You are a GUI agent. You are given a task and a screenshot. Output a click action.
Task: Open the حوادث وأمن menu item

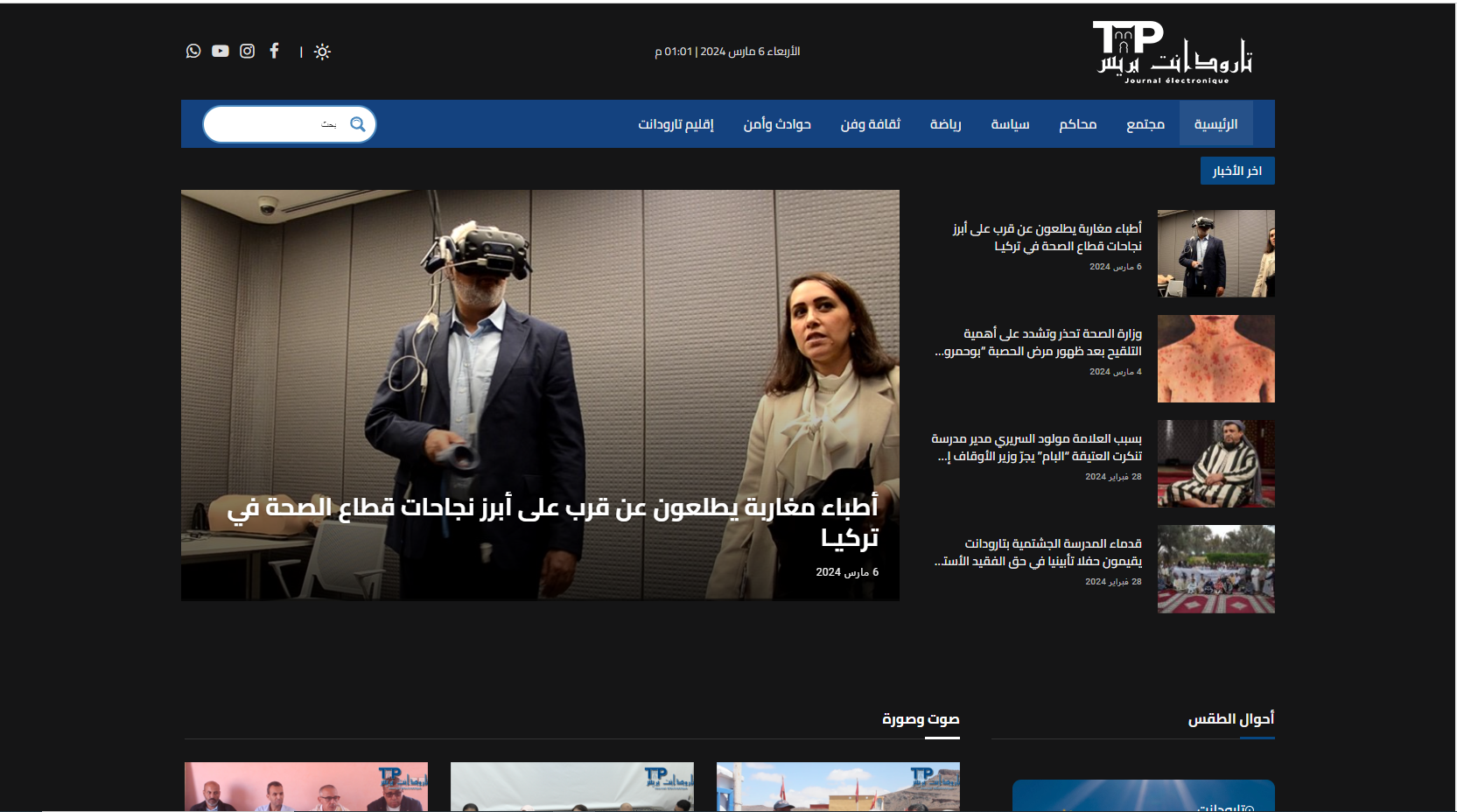coord(777,124)
